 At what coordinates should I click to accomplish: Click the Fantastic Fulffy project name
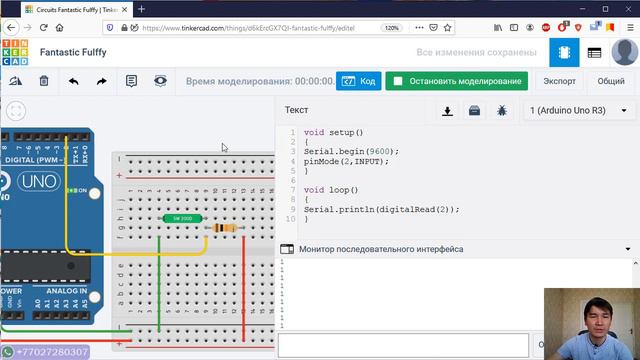pos(73,52)
